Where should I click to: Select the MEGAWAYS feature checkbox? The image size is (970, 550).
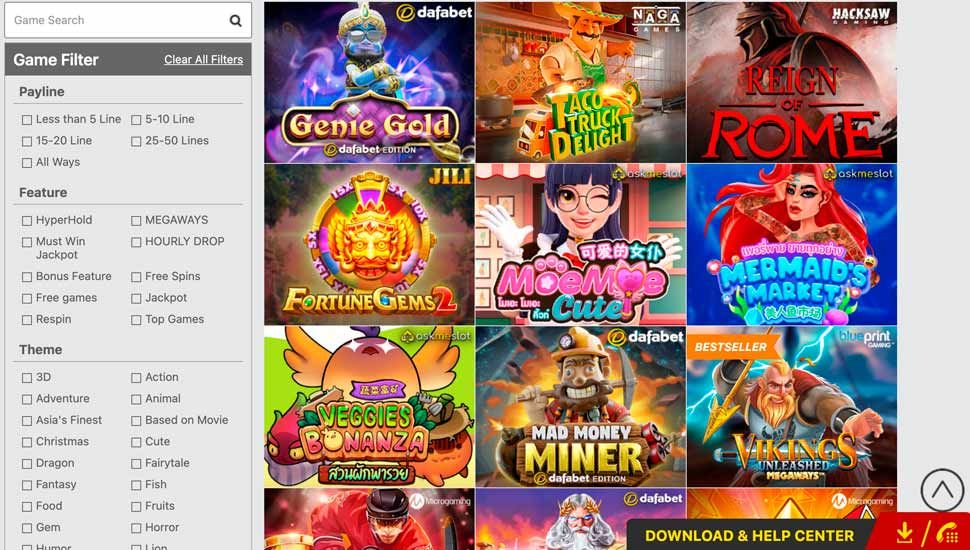click(x=136, y=221)
